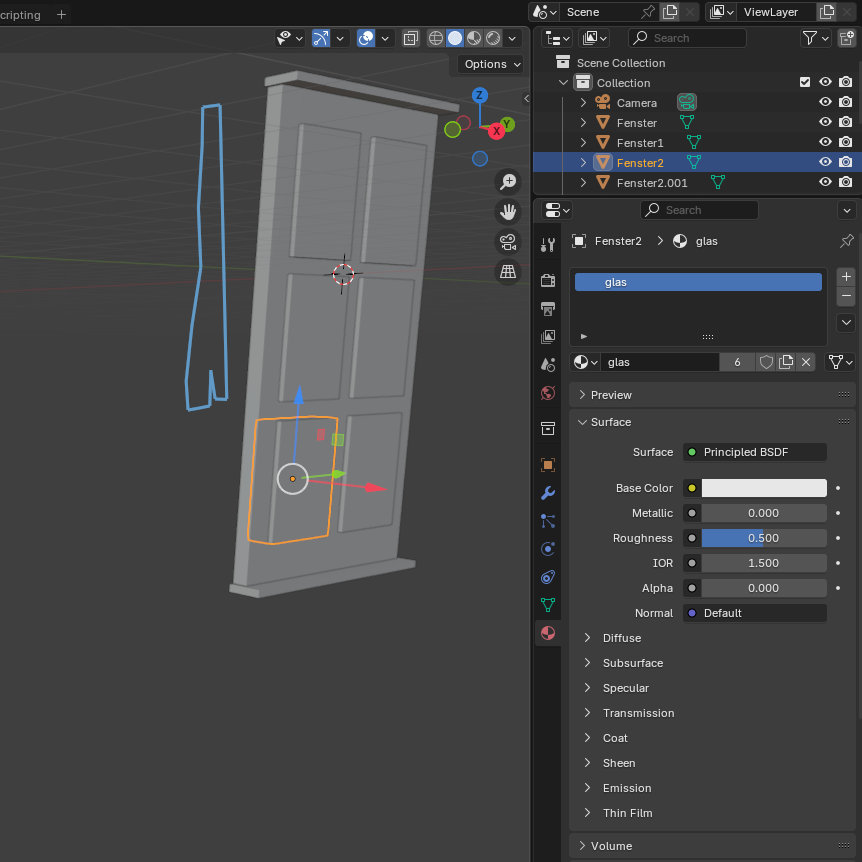Expand the Transmission panel

[x=638, y=713]
